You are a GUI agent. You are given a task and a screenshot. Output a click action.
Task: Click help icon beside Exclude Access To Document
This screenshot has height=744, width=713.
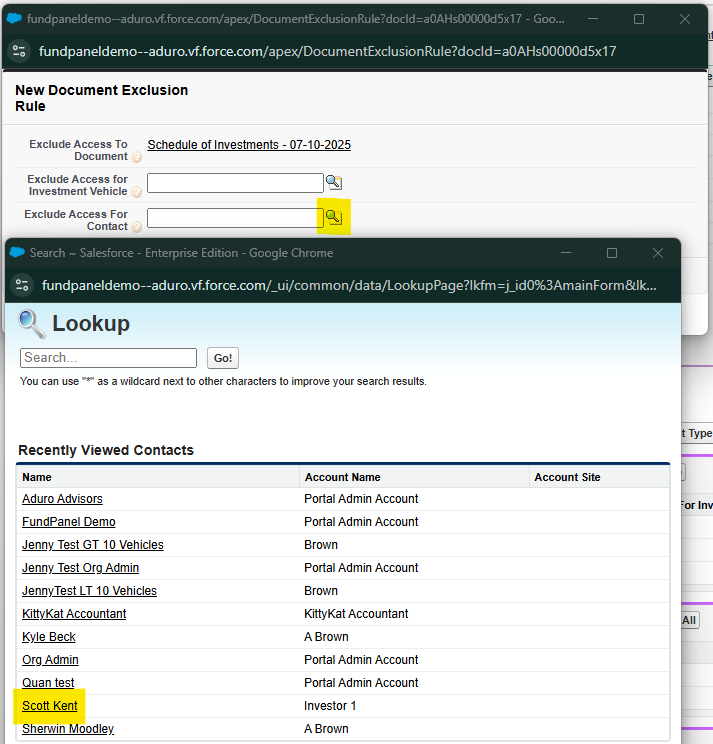(x=137, y=157)
